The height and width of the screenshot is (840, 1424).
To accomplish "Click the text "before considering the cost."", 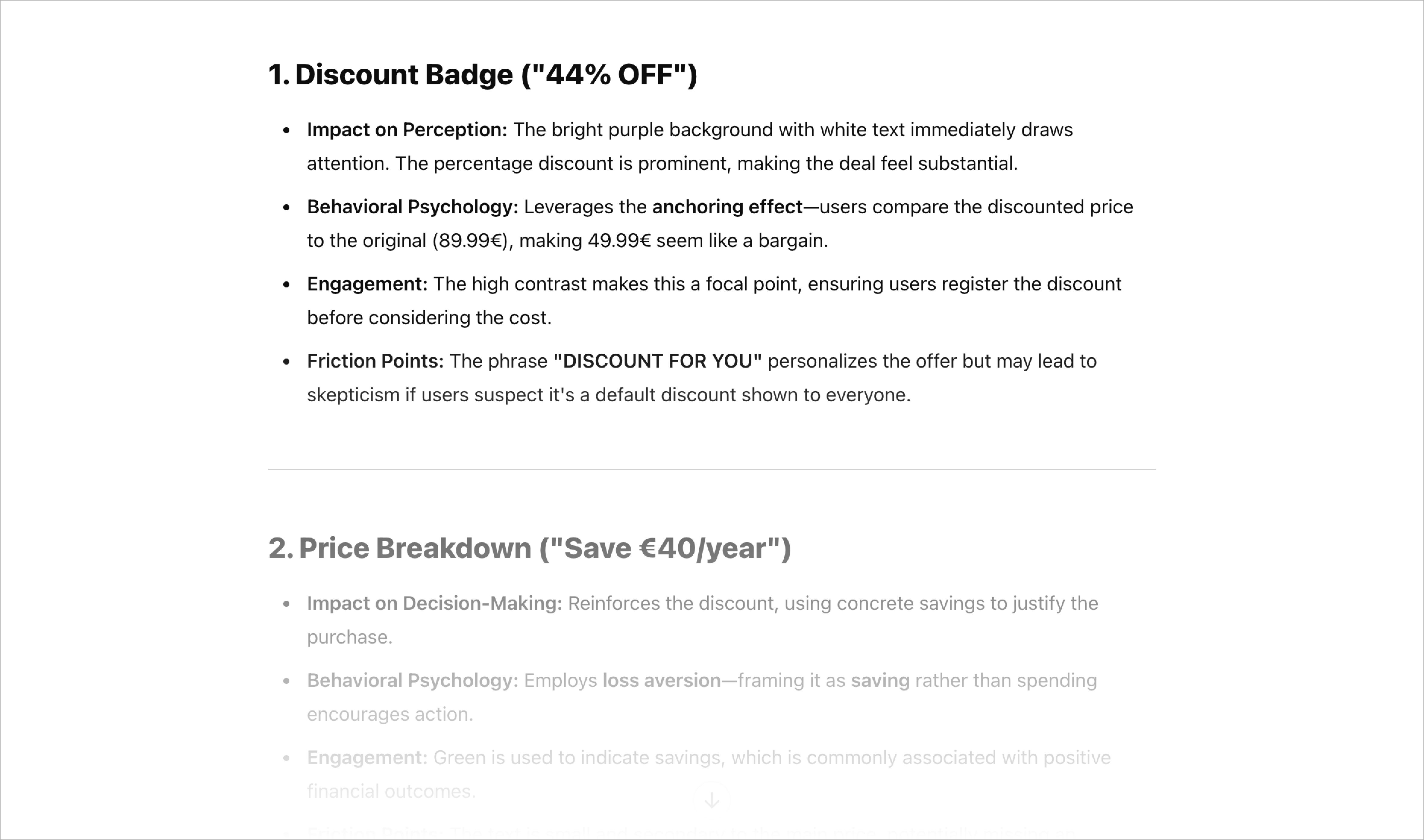I will coord(429,318).
